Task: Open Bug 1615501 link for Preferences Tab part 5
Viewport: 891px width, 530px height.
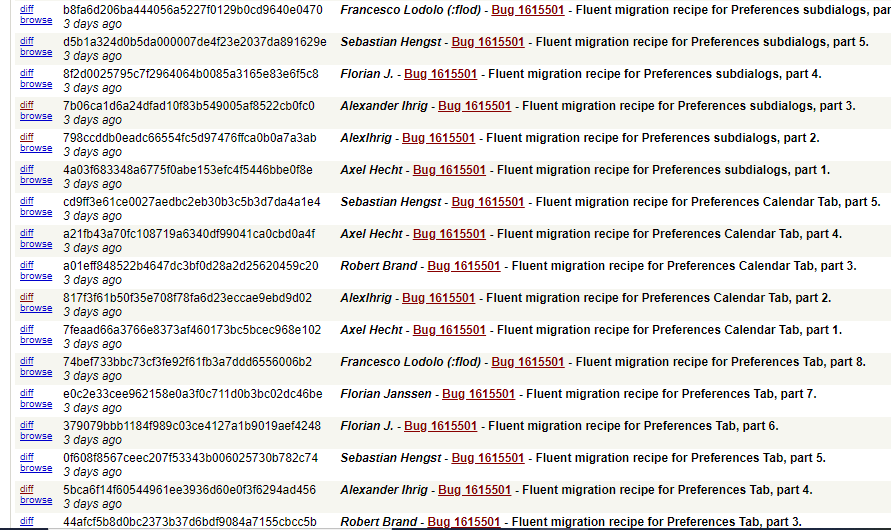Action: 487,458
